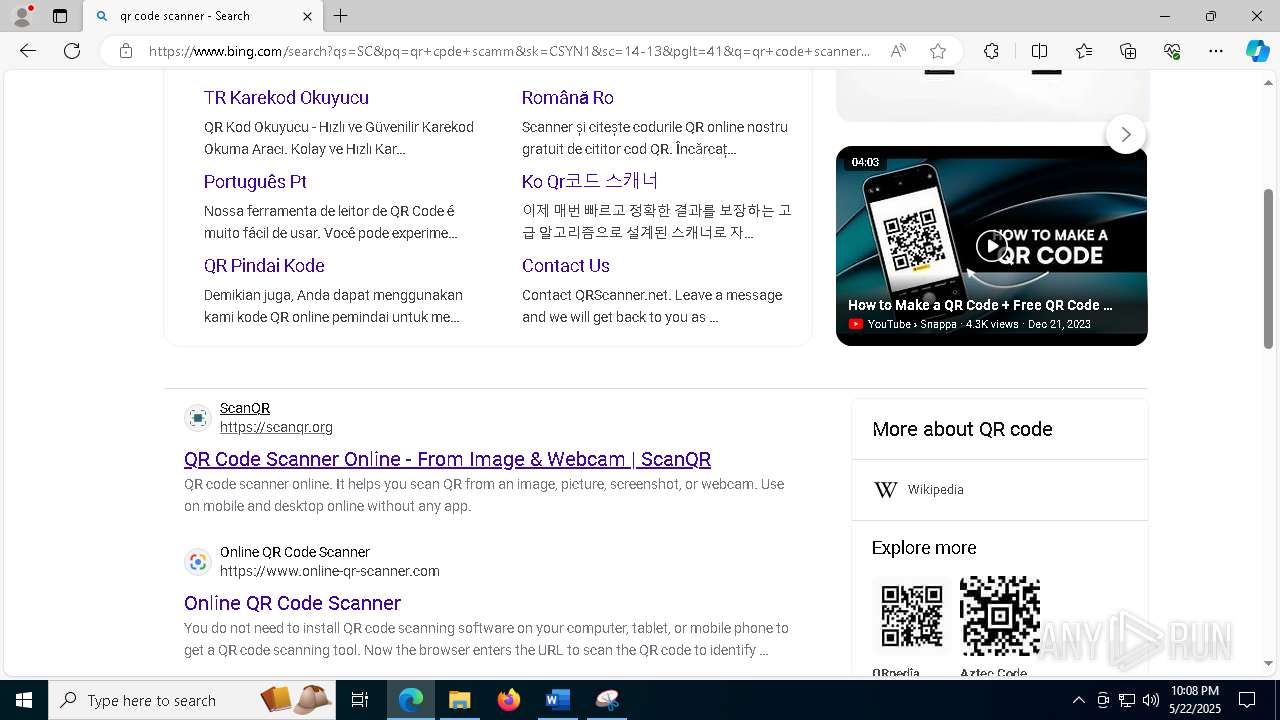The height and width of the screenshot is (720, 1280).
Task: Open the Settings and more menu
Action: point(1216,51)
